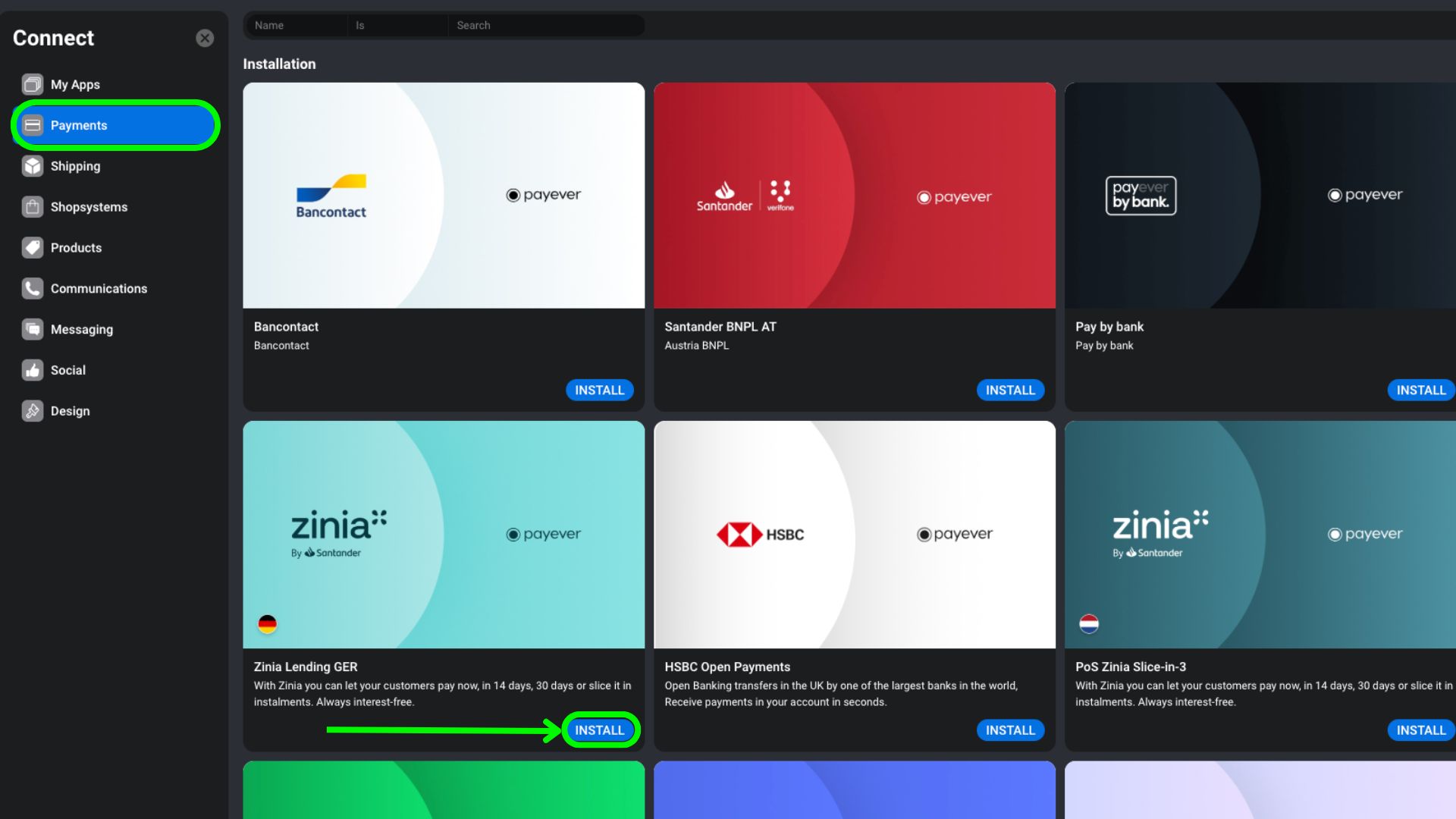Install Santander BNPL AT
Viewport: 1456px width, 819px height.
(x=1010, y=390)
